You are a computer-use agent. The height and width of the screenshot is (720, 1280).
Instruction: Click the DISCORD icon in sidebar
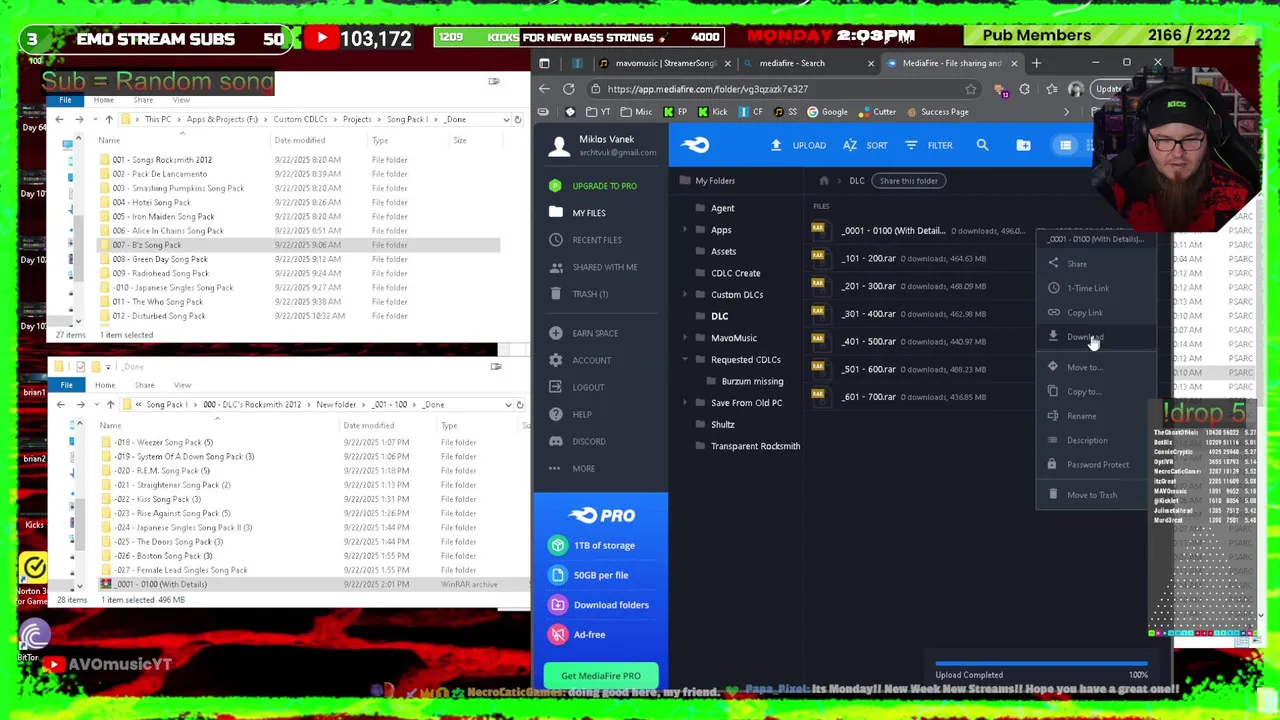pos(556,441)
